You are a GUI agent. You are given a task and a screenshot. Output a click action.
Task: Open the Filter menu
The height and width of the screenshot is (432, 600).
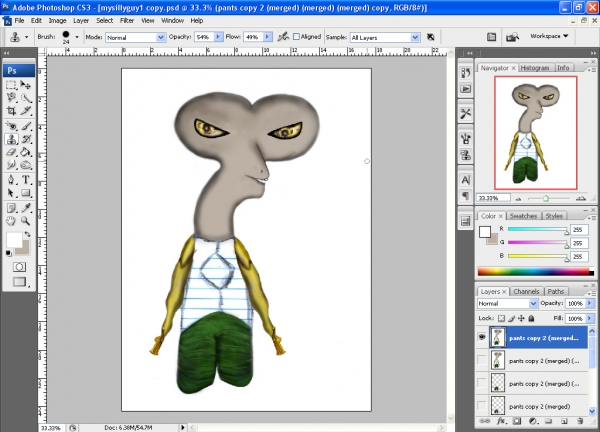127,21
